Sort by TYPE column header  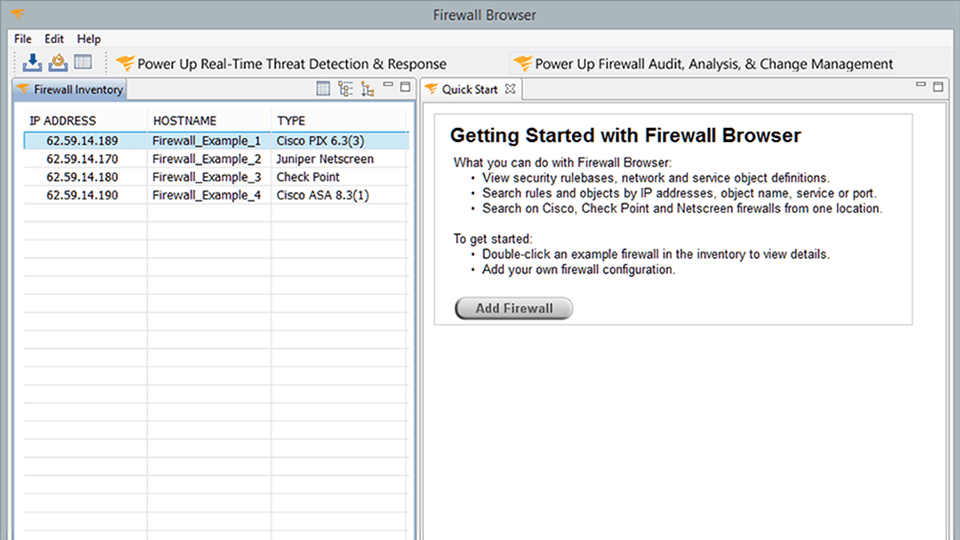pyautogui.click(x=291, y=121)
